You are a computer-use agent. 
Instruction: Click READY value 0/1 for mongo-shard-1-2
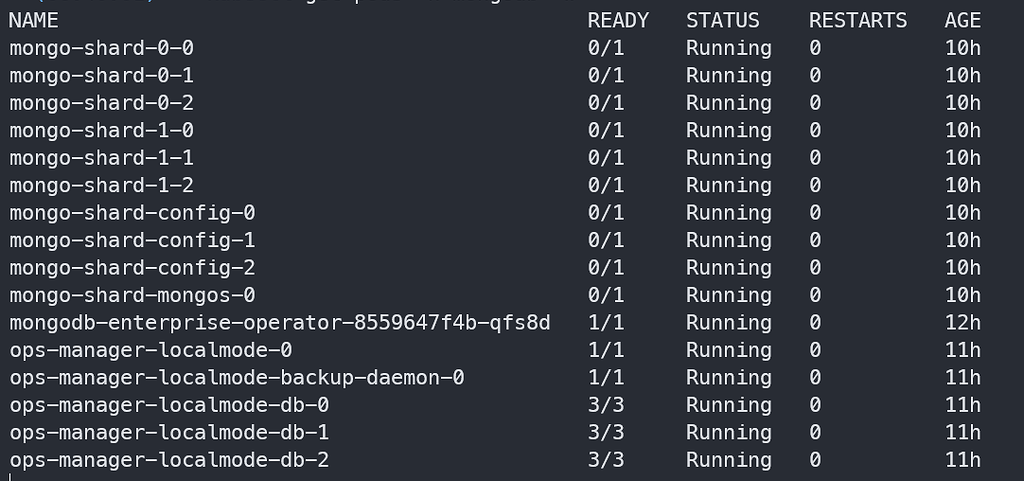(x=606, y=185)
